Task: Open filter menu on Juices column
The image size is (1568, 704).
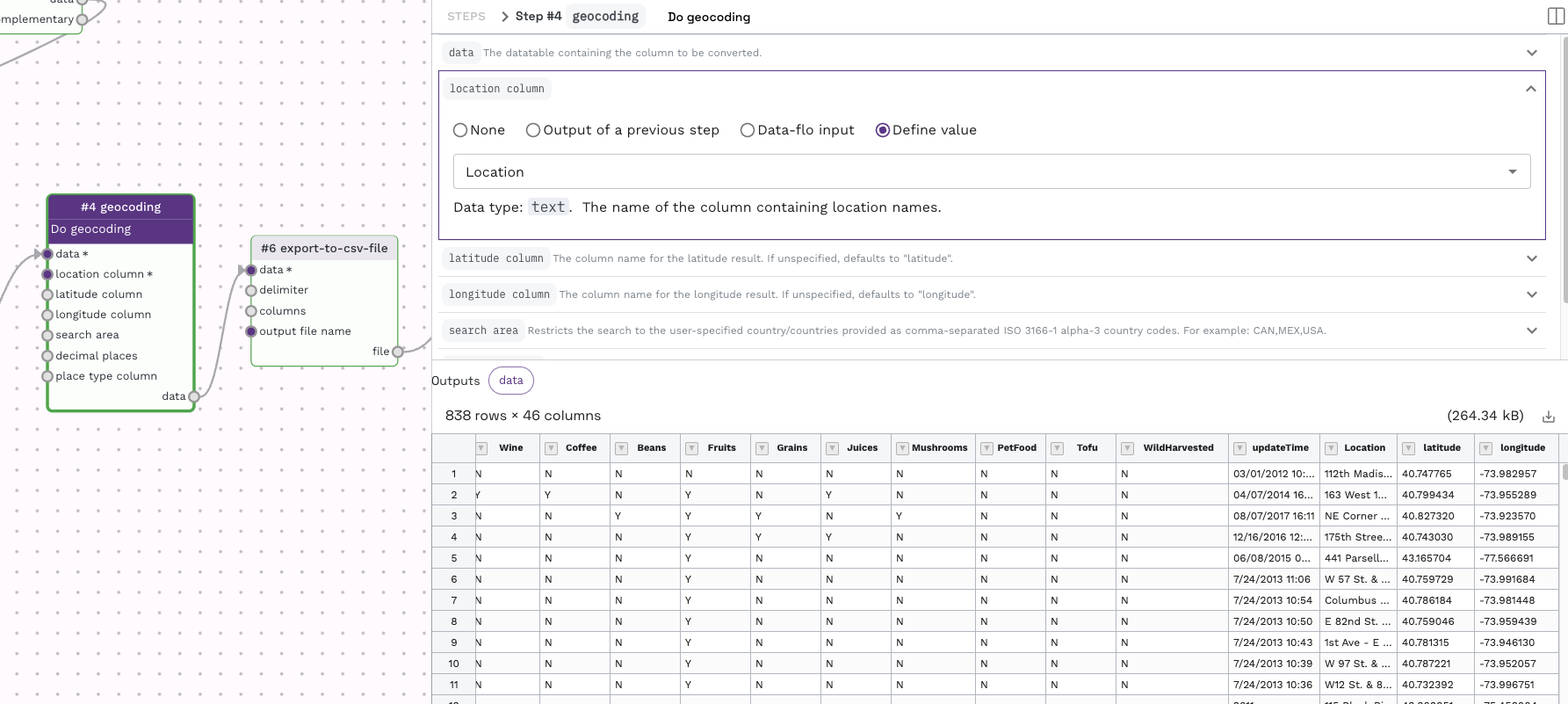Action: tap(832, 448)
